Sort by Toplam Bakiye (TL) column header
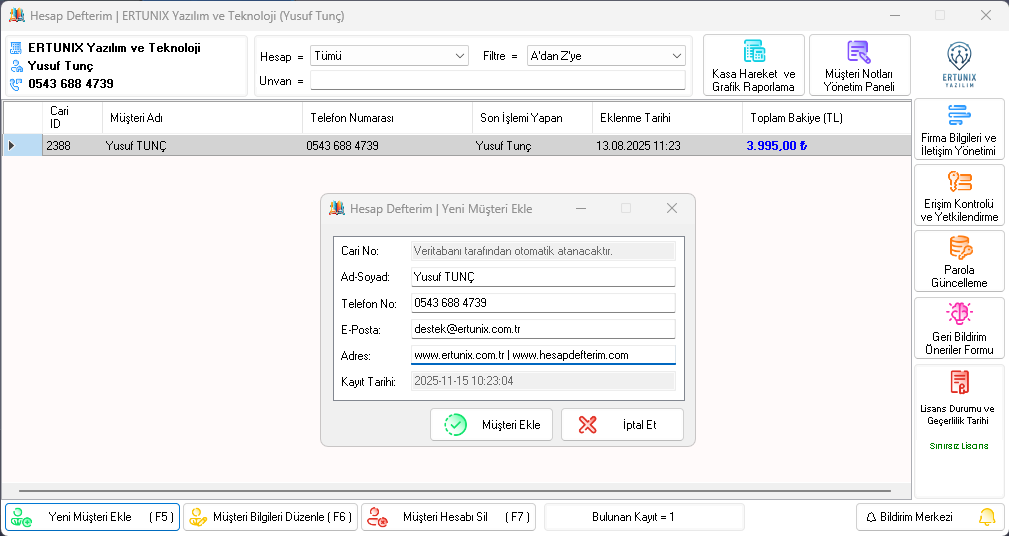 [x=796, y=118]
